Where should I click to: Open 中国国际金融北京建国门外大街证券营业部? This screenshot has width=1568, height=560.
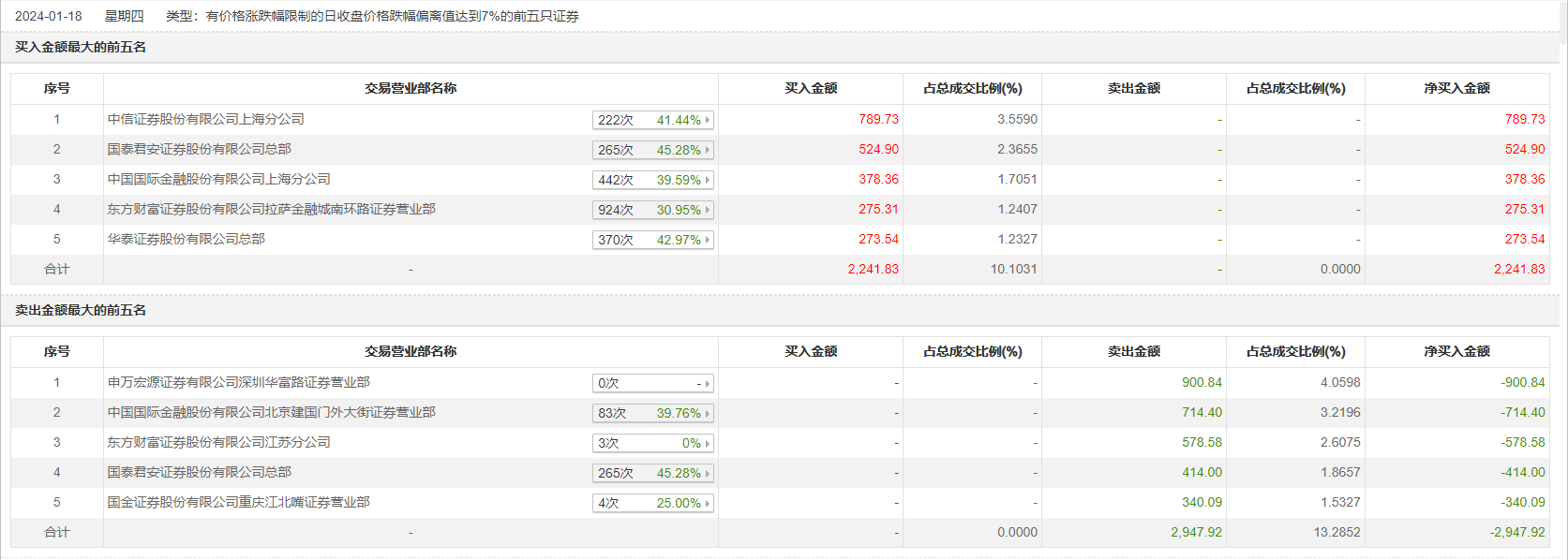coord(271,412)
